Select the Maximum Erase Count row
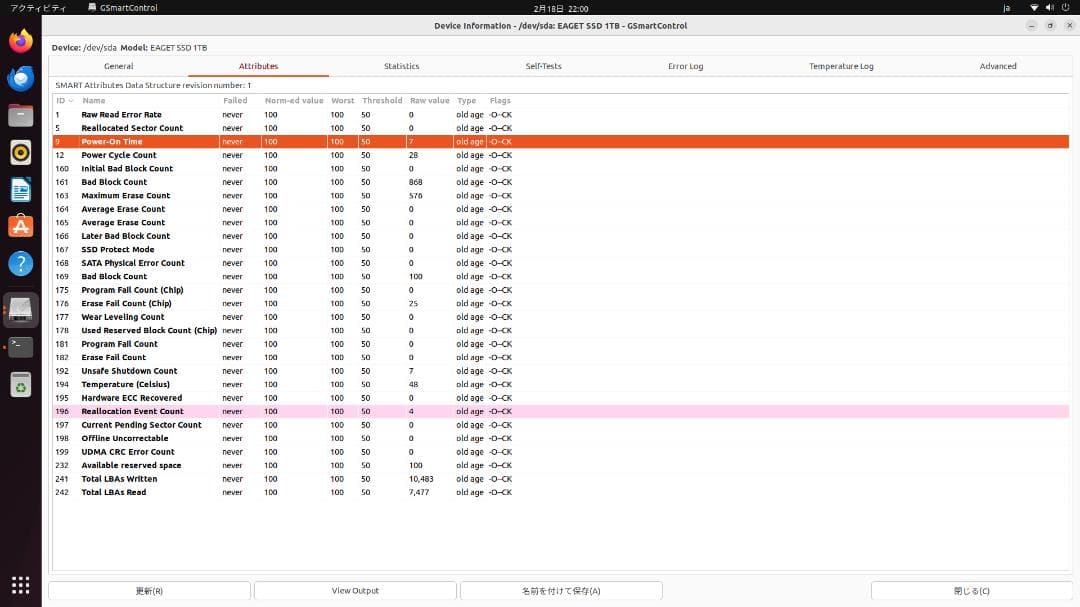 click(x=561, y=196)
